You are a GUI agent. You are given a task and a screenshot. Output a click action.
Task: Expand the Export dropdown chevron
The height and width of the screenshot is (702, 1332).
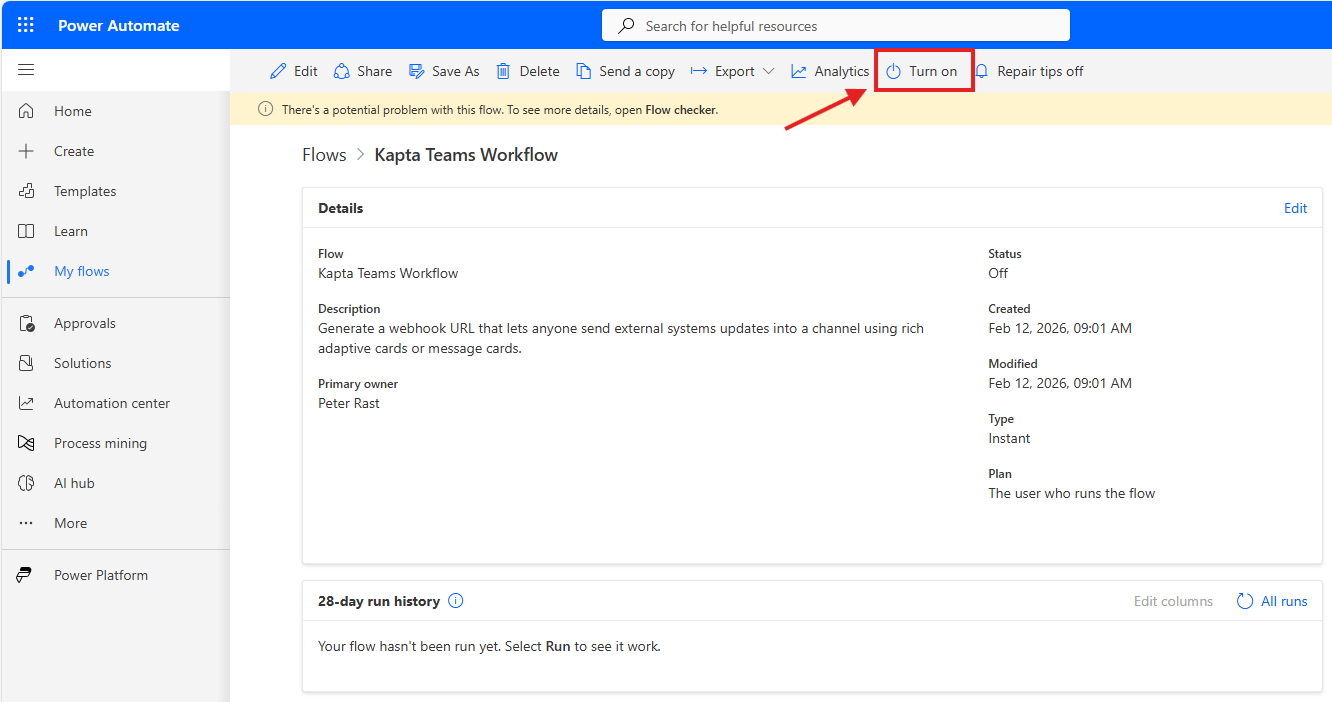tap(768, 71)
